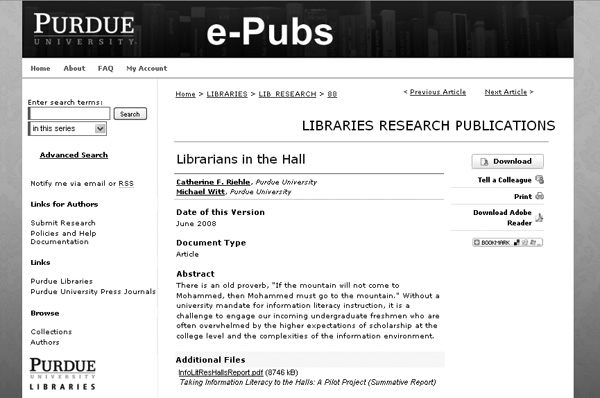Click the Purdue University logo in header
The height and width of the screenshot is (398, 600).
(x=84, y=29)
